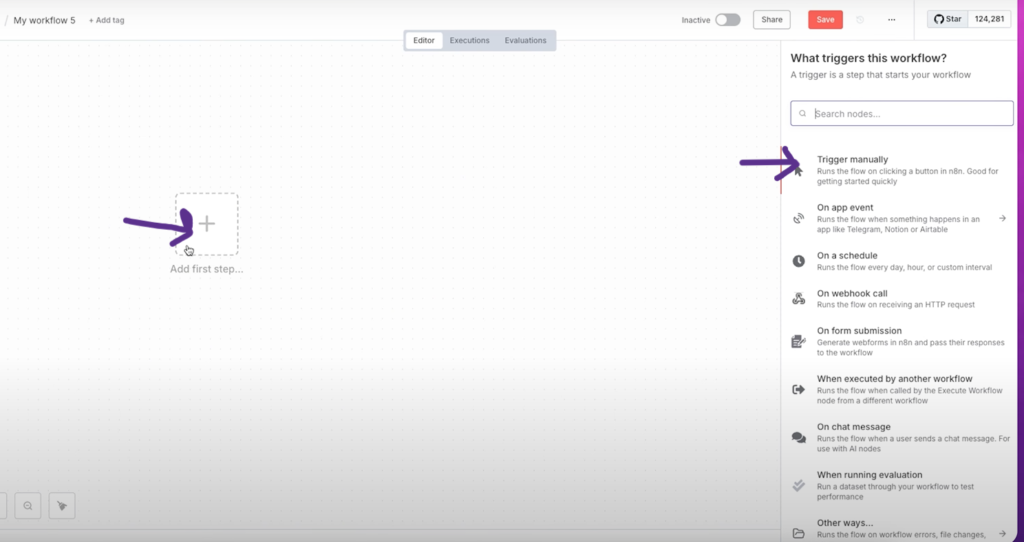The image size is (1024, 542).
Task: Switch to the Evaluations tab
Action: pyautogui.click(x=525, y=40)
